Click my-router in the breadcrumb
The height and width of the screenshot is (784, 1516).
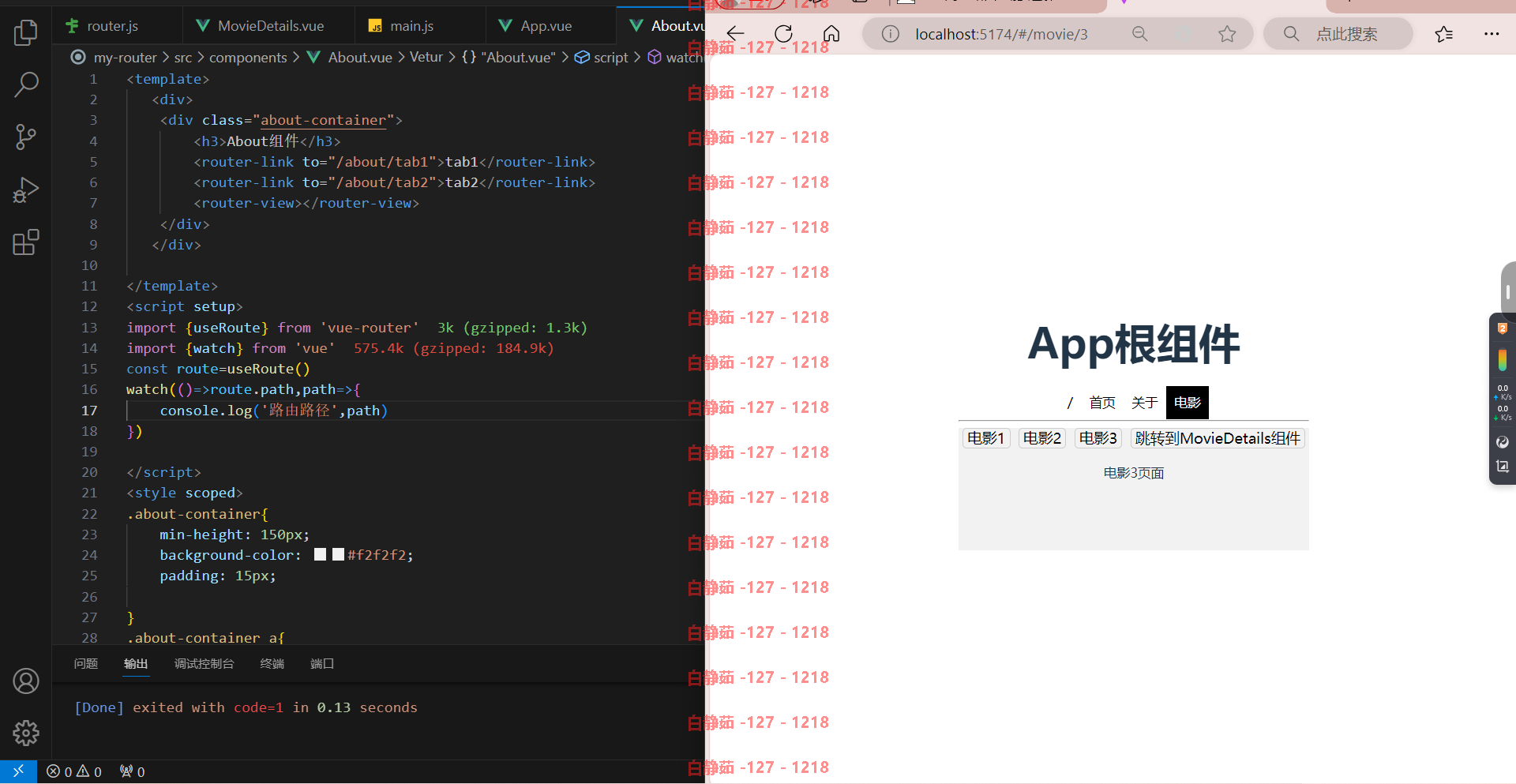tap(125, 58)
